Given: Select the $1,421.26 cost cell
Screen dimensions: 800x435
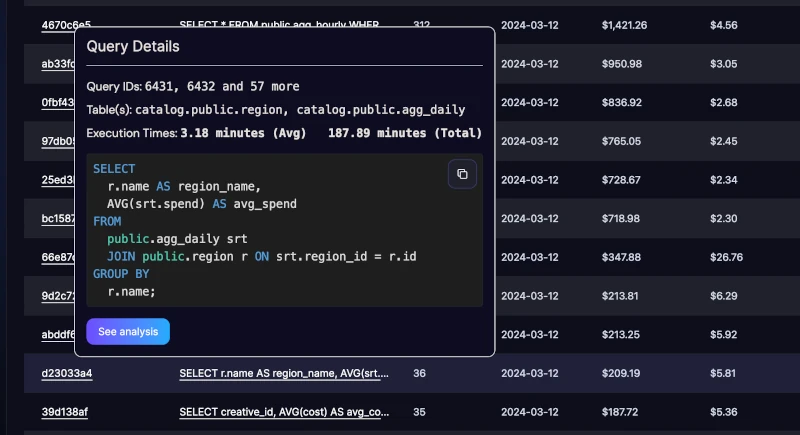Looking at the screenshot, I should [x=624, y=25].
